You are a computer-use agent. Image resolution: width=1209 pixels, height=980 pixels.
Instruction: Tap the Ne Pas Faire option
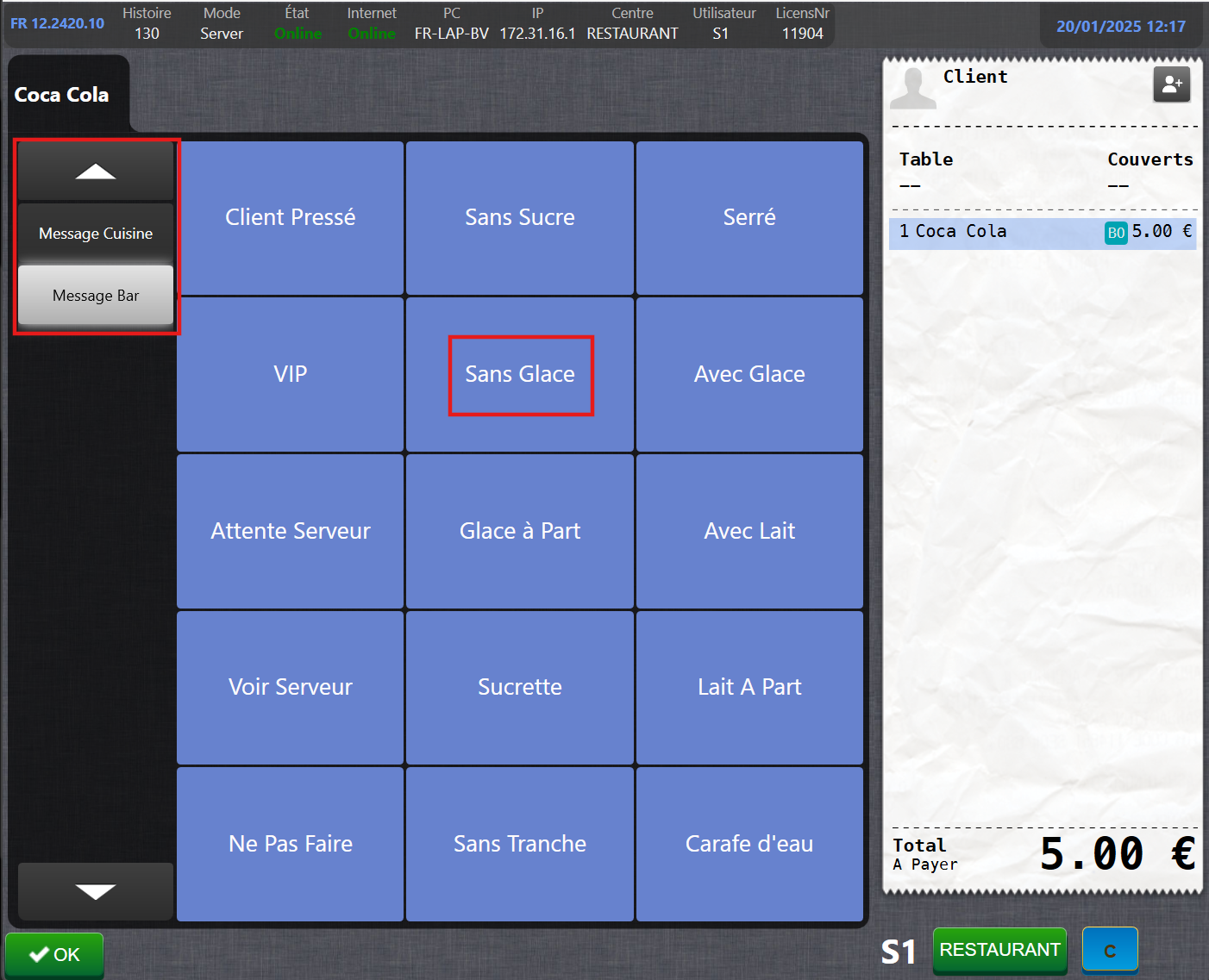(x=291, y=844)
